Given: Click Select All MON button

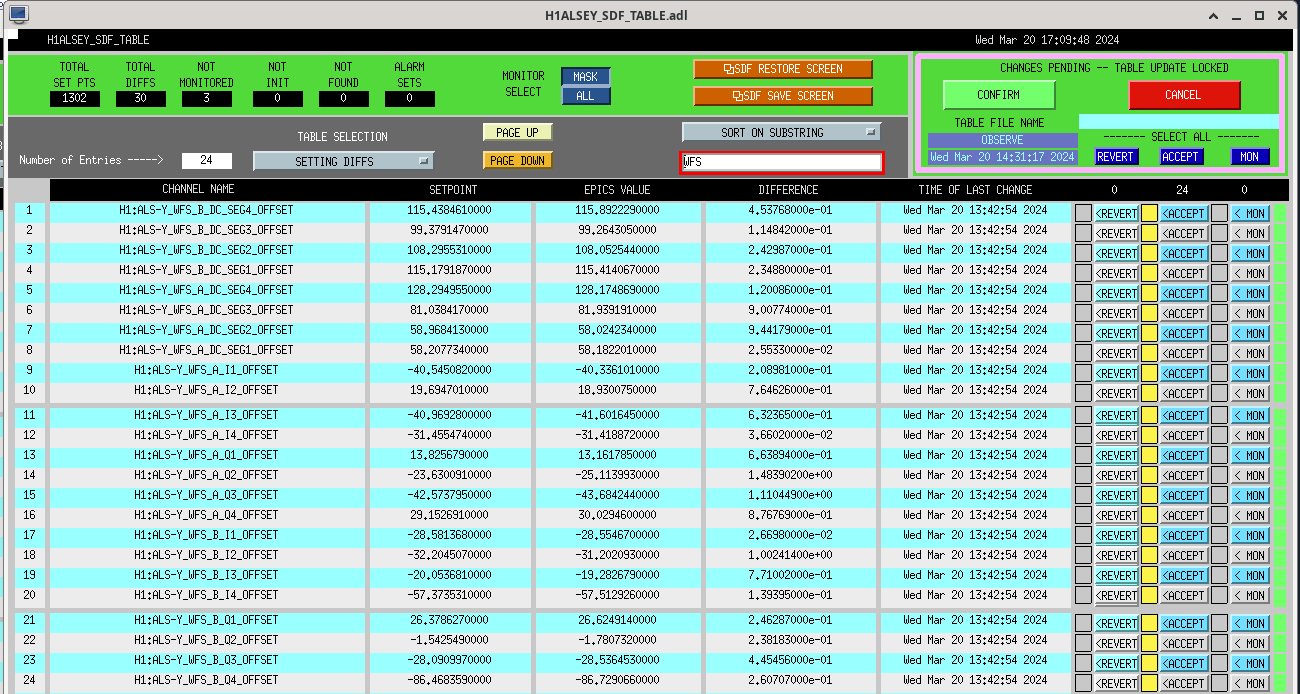Looking at the screenshot, I should click(1249, 157).
